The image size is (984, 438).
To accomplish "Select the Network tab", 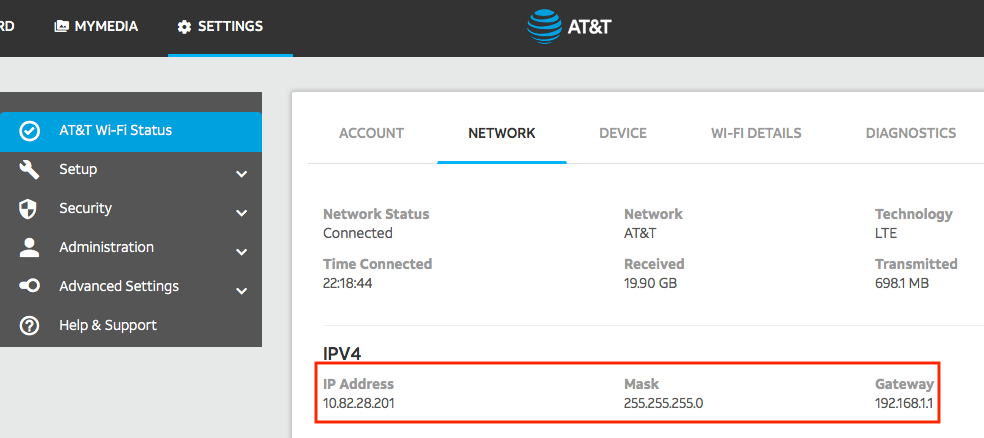I will (x=501, y=133).
